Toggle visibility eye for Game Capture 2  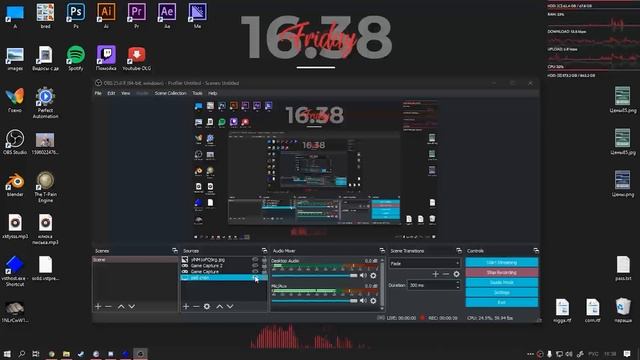point(255,266)
